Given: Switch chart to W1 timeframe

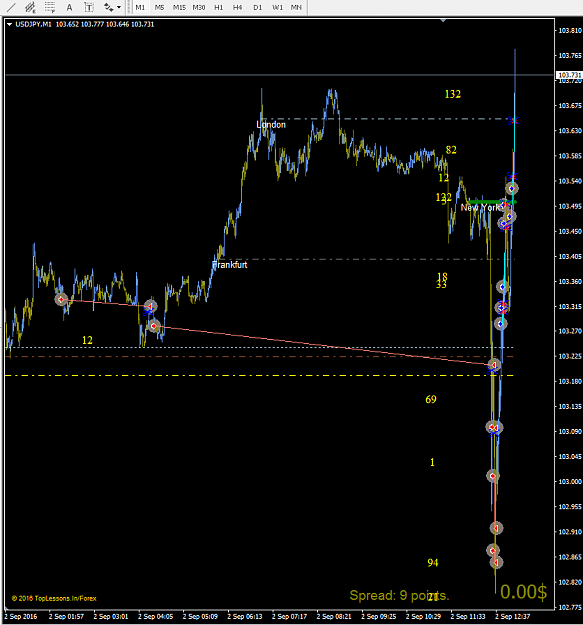Looking at the screenshot, I should coord(277,7).
